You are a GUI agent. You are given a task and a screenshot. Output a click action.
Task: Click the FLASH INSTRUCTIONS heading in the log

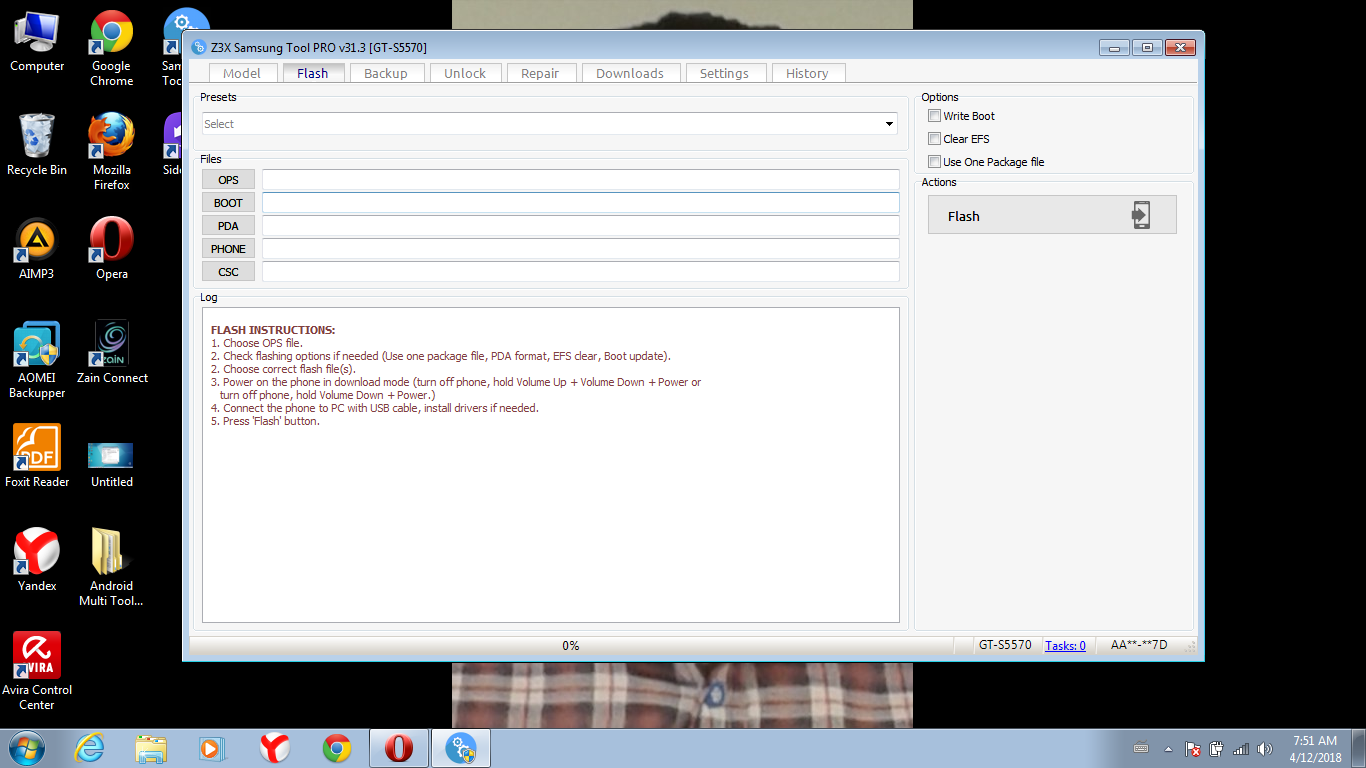(x=273, y=330)
